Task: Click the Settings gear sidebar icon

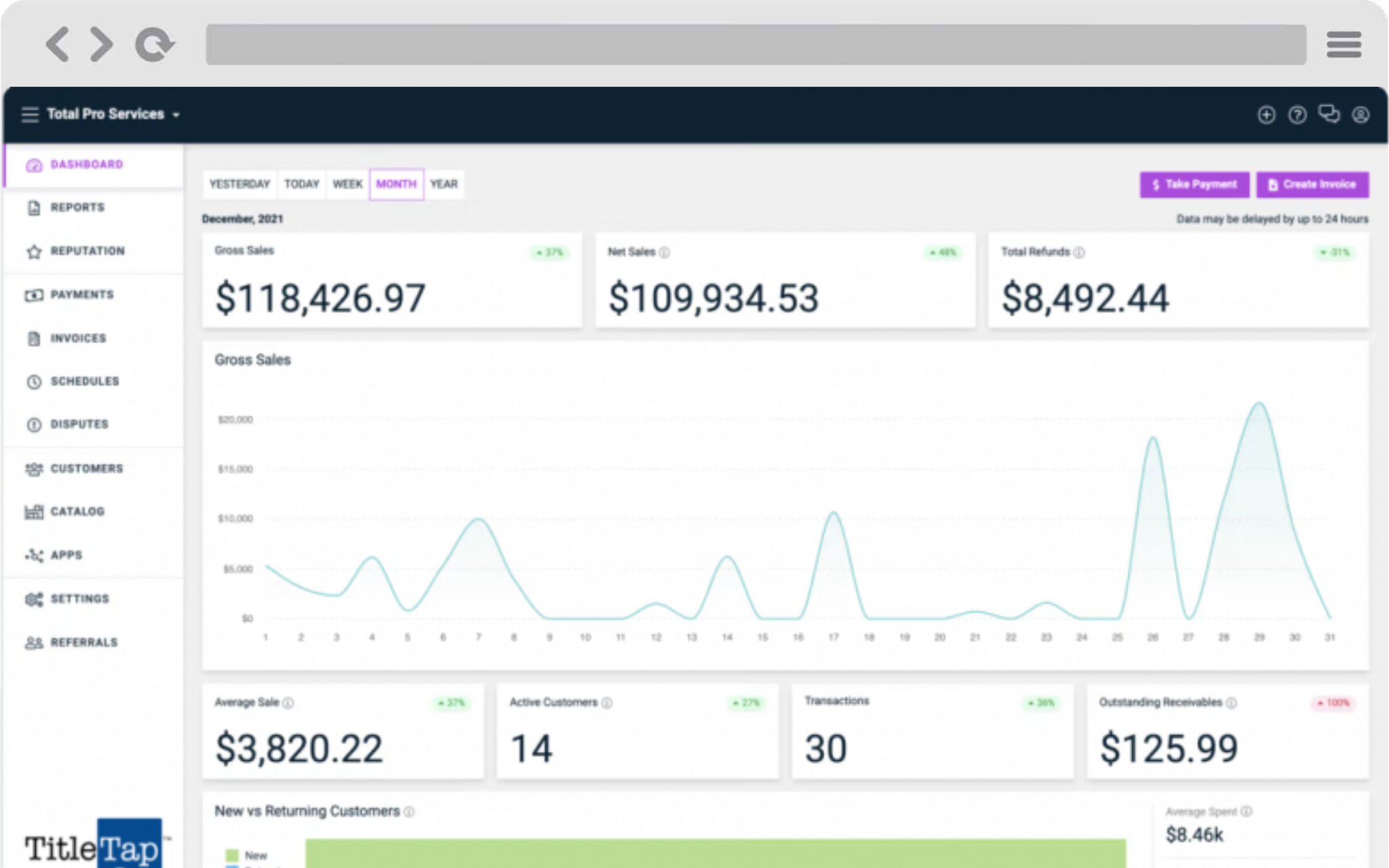Action: pyautogui.click(x=34, y=599)
